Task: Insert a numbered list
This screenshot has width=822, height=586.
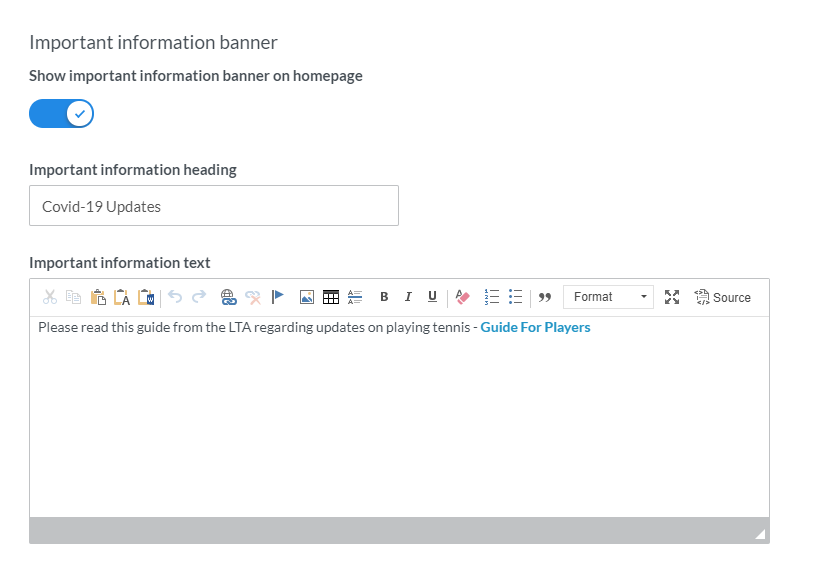Action: tap(491, 297)
